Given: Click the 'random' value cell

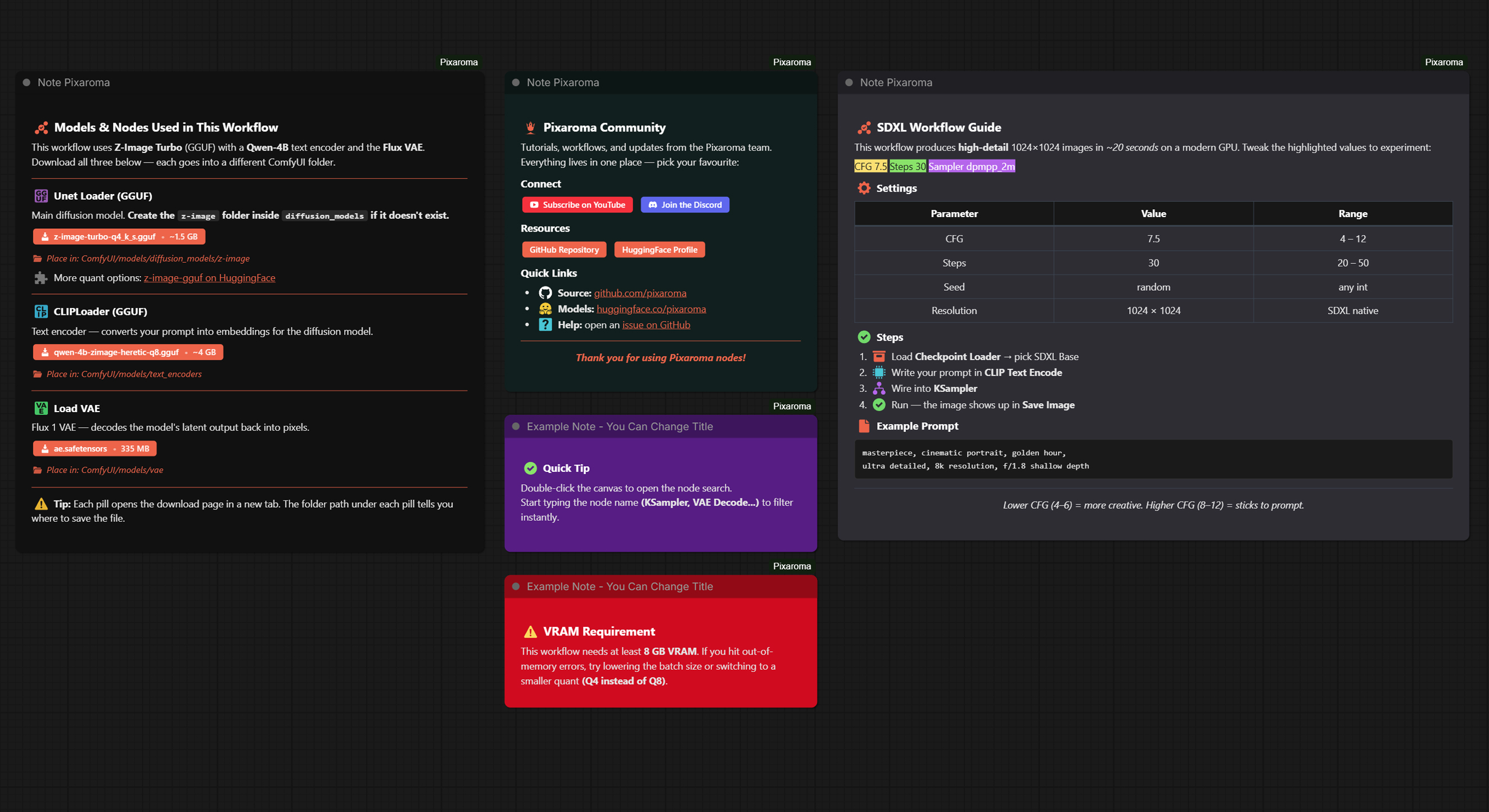Looking at the screenshot, I should click(1153, 287).
